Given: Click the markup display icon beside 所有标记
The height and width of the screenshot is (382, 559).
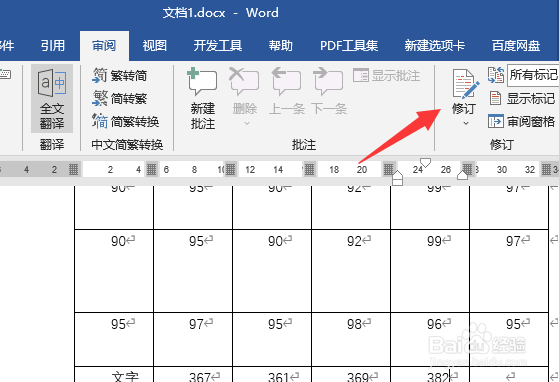Looking at the screenshot, I should point(496,75).
